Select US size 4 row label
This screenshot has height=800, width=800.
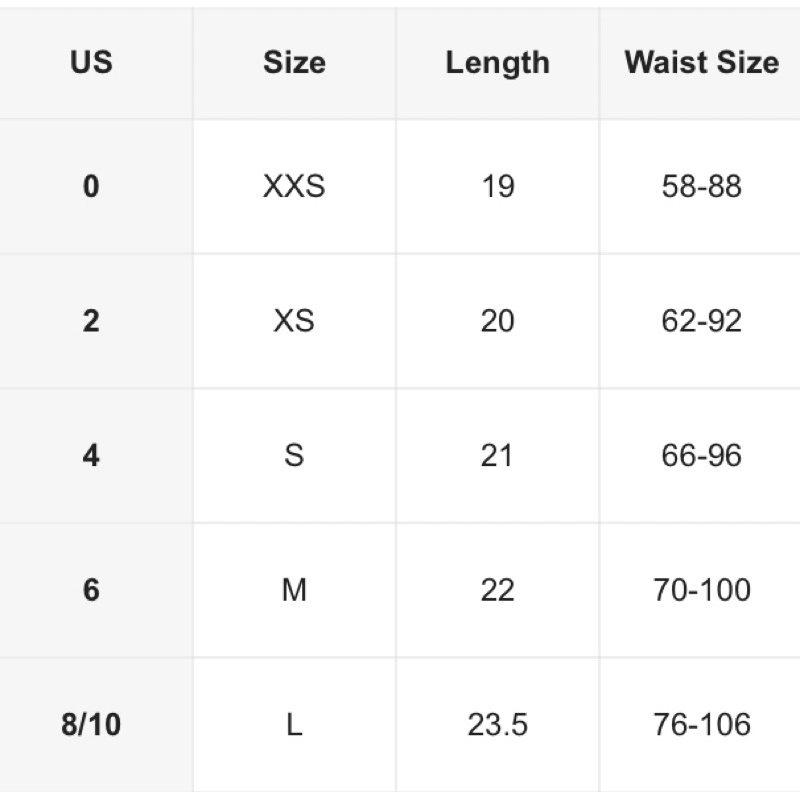pyautogui.click(x=91, y=456)
